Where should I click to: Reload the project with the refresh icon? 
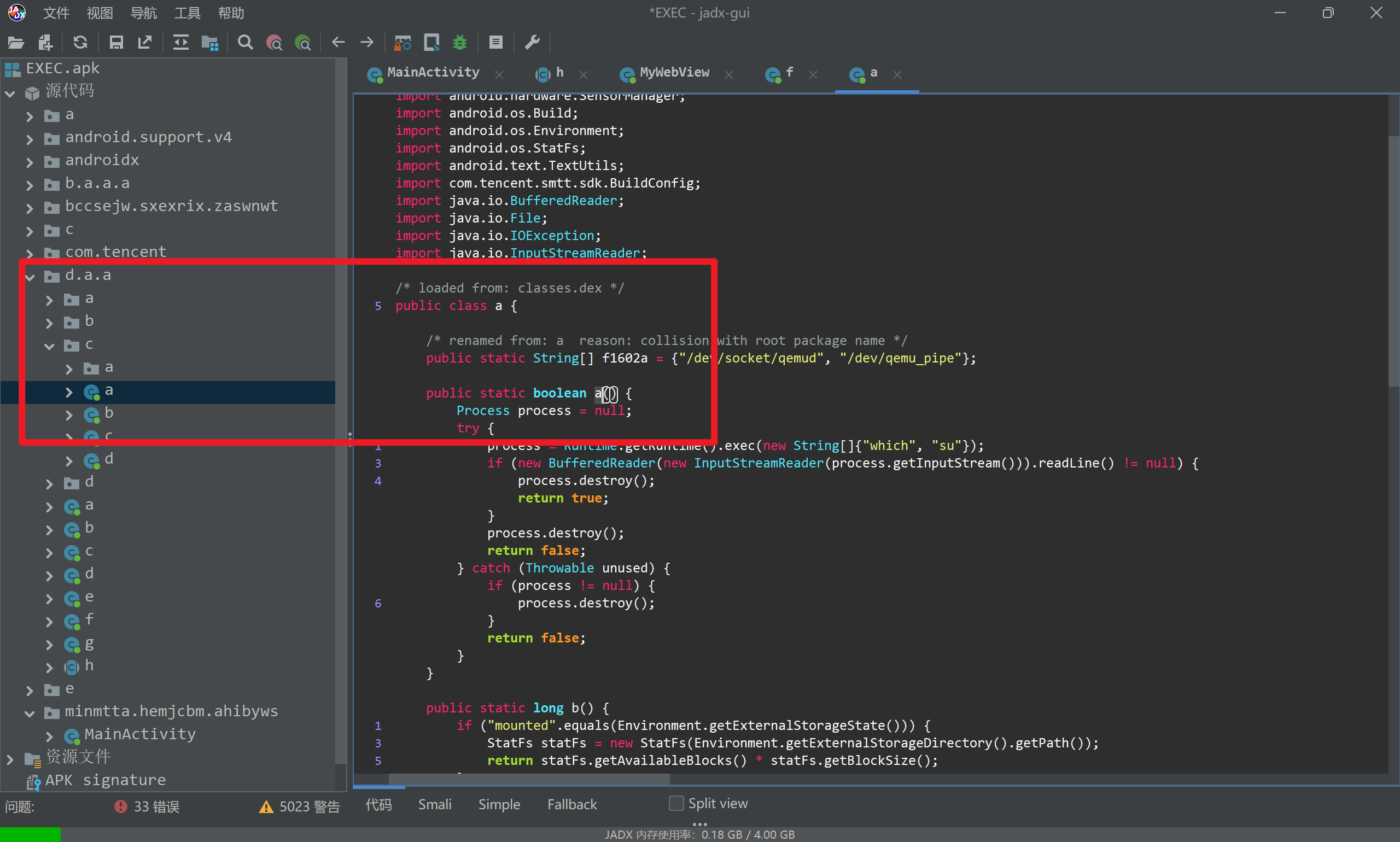(x=80, y=42)
